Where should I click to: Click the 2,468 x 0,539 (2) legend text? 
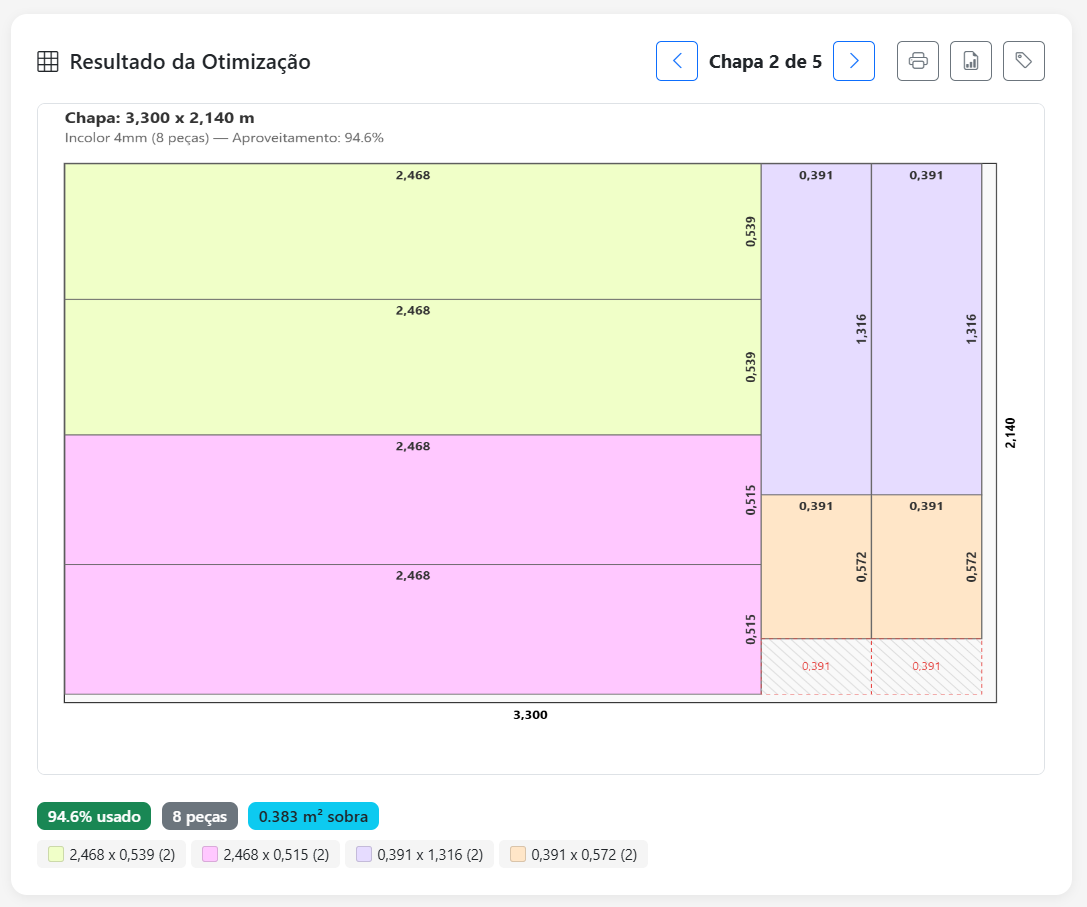[x=122, y=854]
